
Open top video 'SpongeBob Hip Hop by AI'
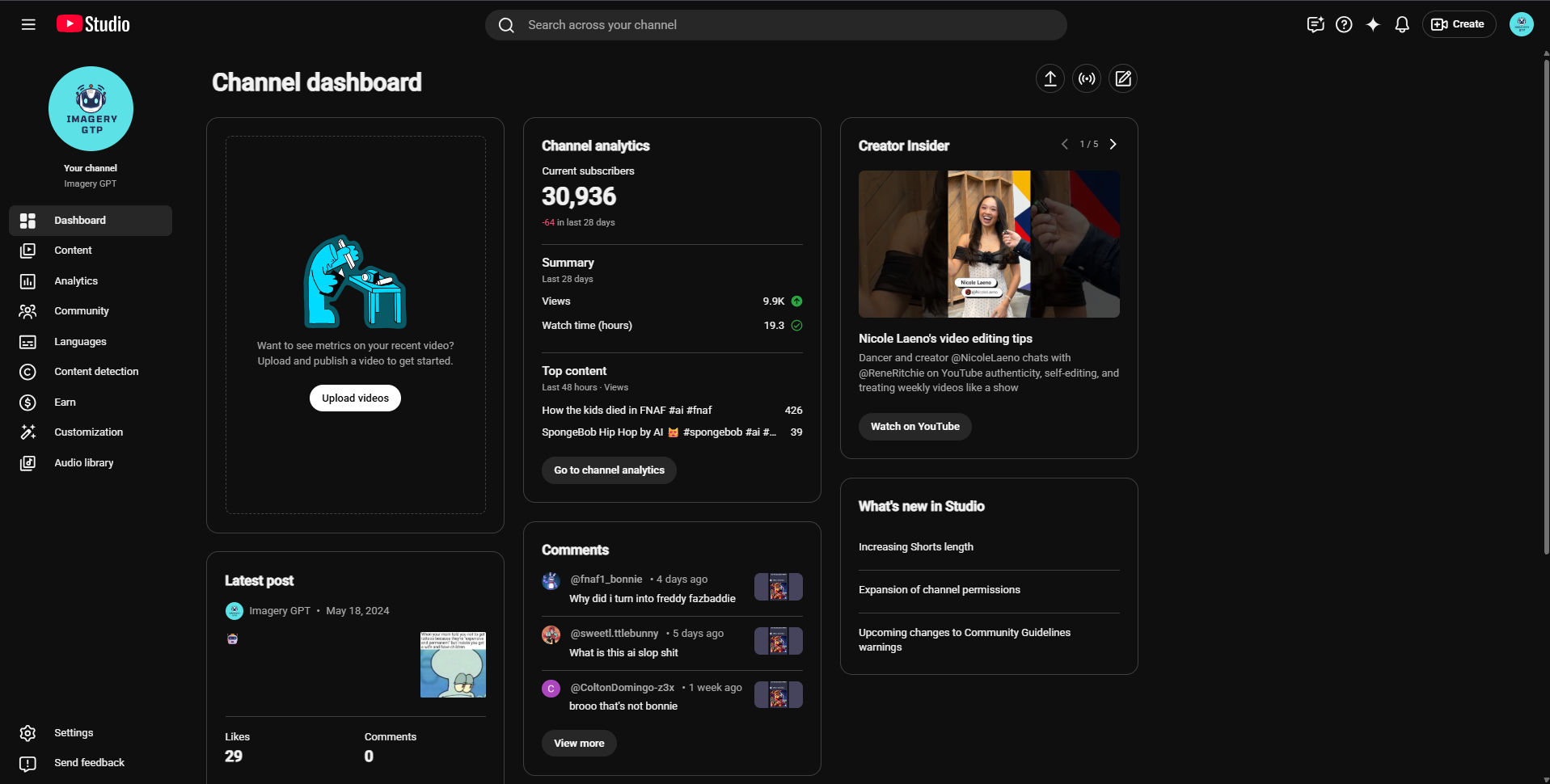pyautogui.click(x=659, y=432)
